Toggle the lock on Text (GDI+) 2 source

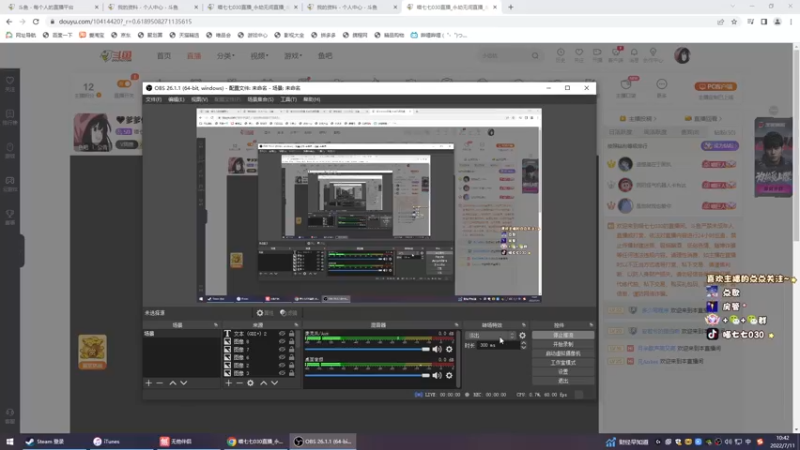pos(292,334)
